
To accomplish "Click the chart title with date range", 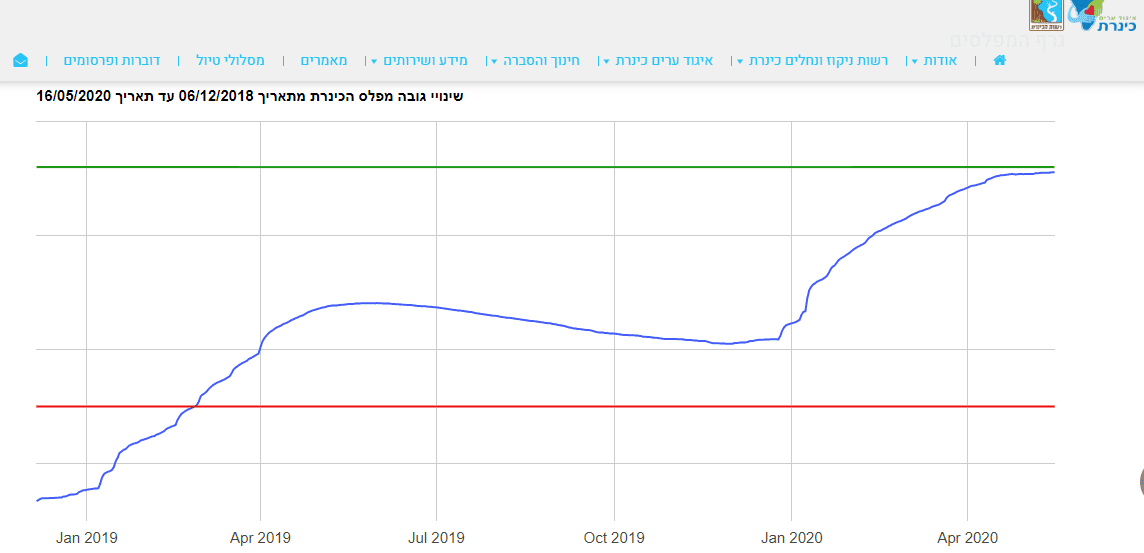I will (x=249, y=97).
